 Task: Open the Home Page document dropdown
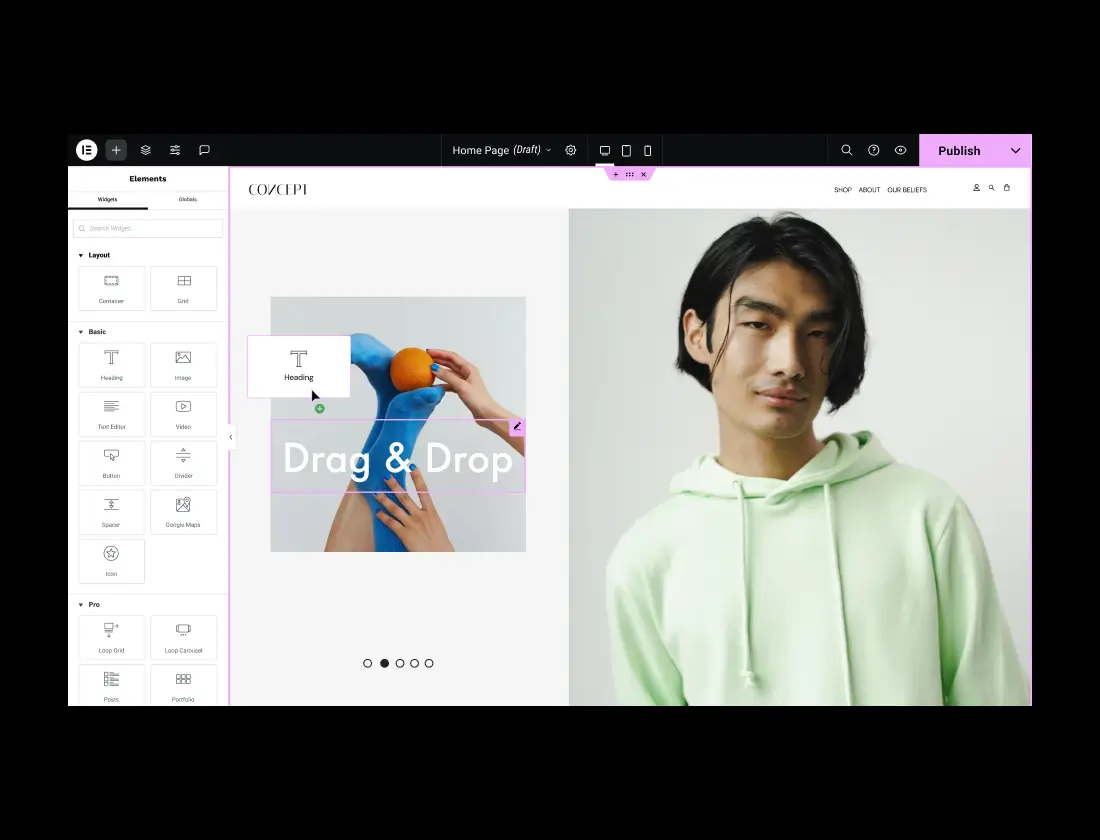pyautogui.click(x=501, y=150)
